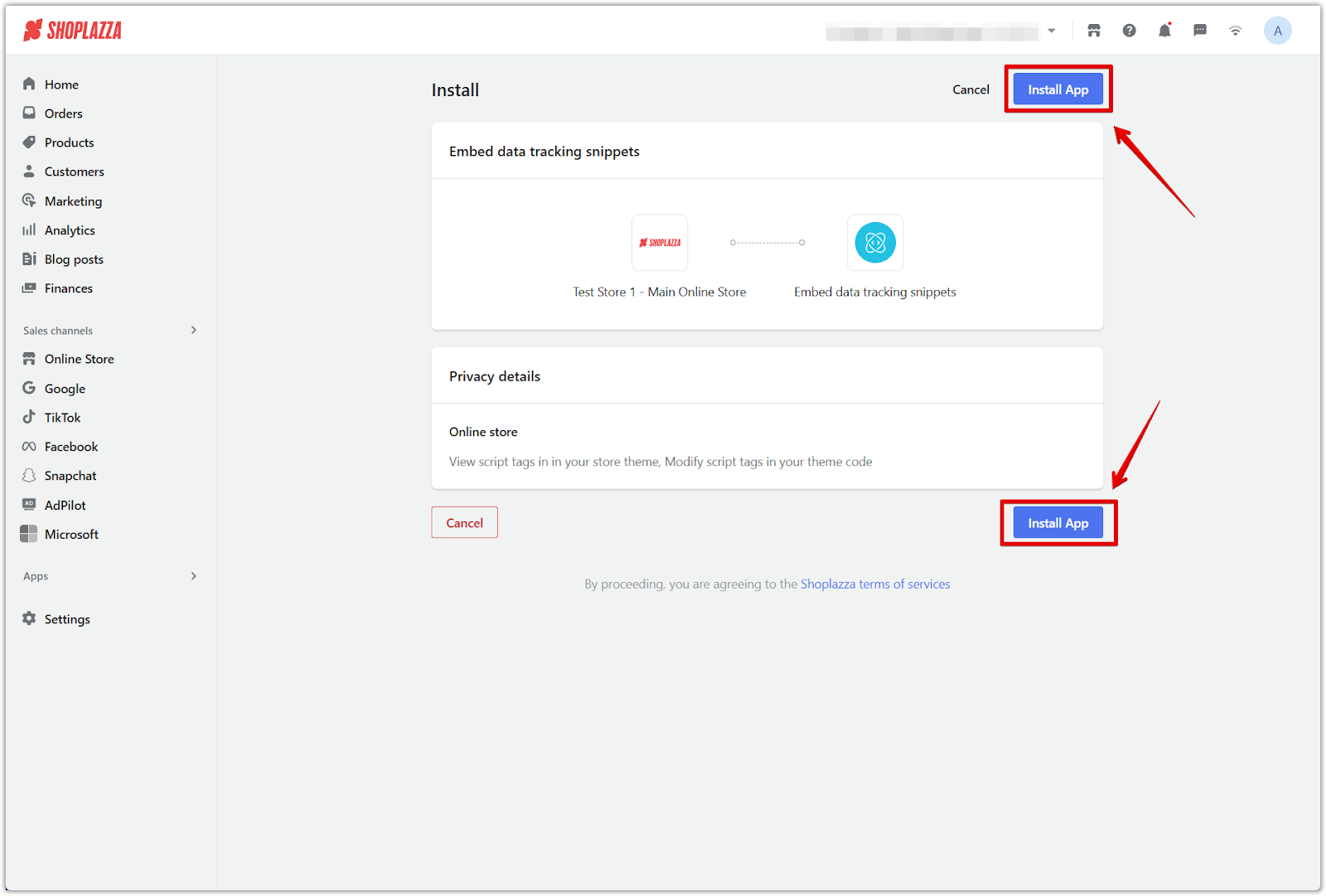
Task: Open the Microsoft channel label
Action: click(71, 535)
